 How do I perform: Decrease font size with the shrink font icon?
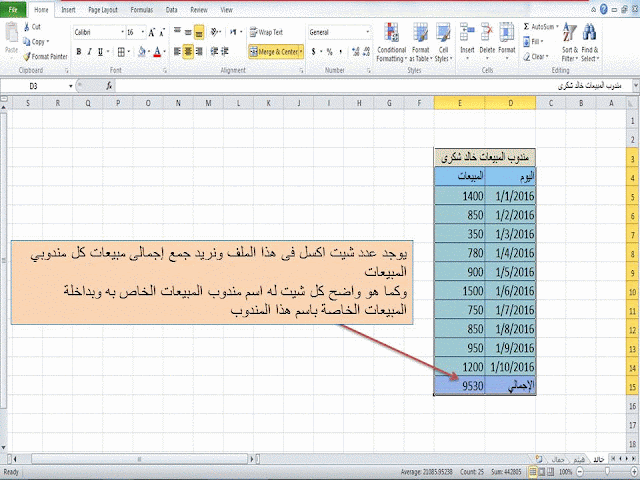click(x=162, y=32)
